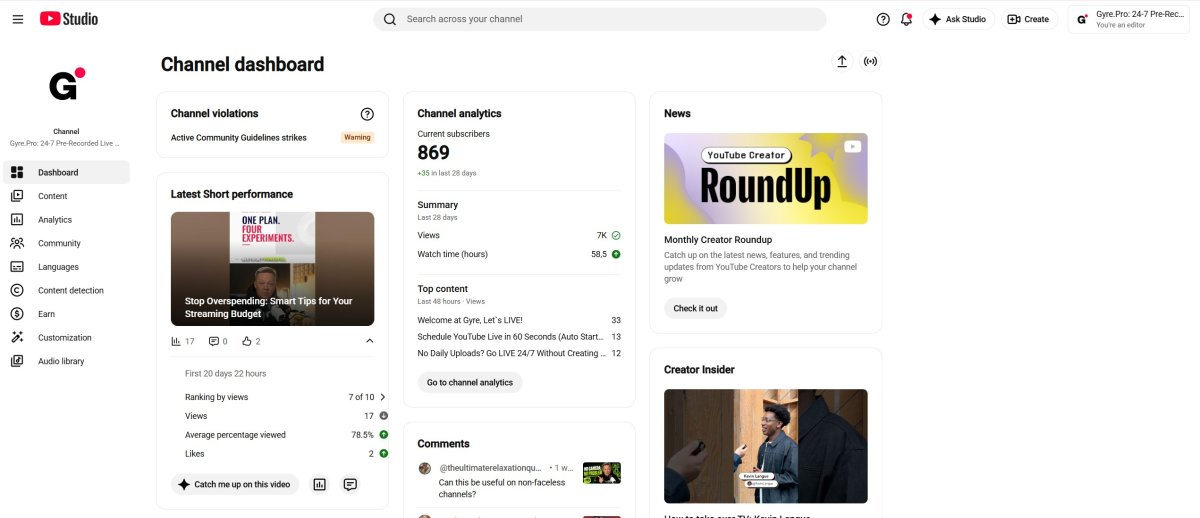
Task: Open Schedule YouTube Live in 60 Seconds
Action: pos(511,337)
